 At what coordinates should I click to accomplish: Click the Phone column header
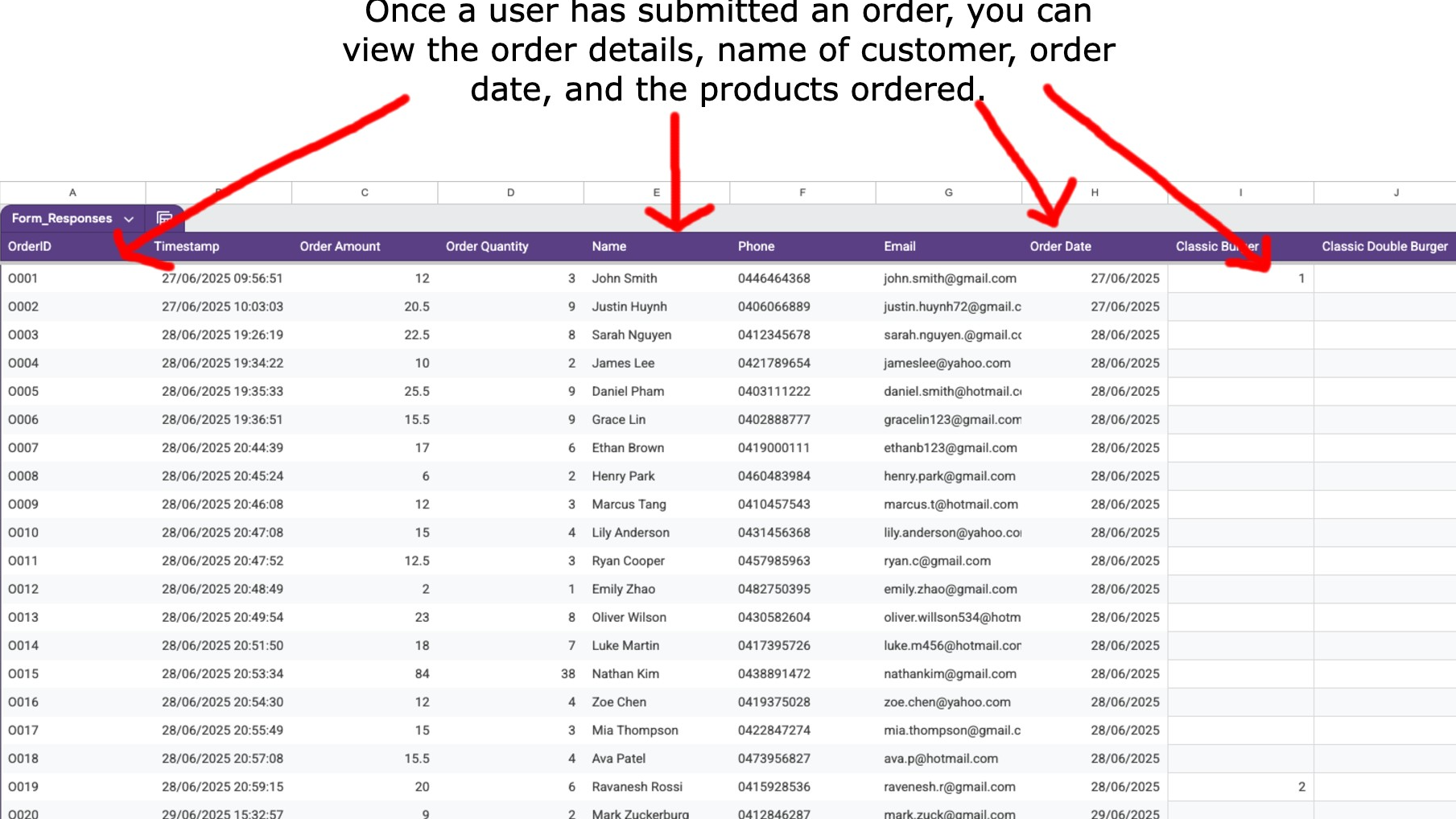point(756,246)
